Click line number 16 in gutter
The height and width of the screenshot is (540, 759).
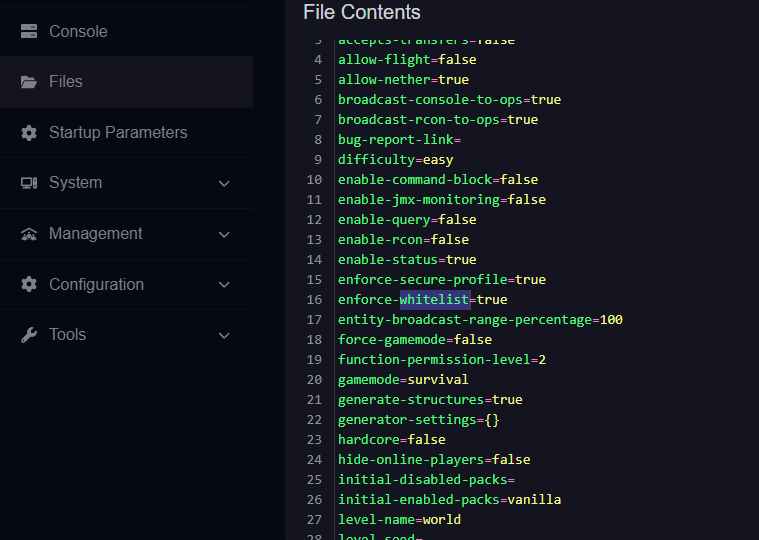pyautogui.click(x=314, y=300)
